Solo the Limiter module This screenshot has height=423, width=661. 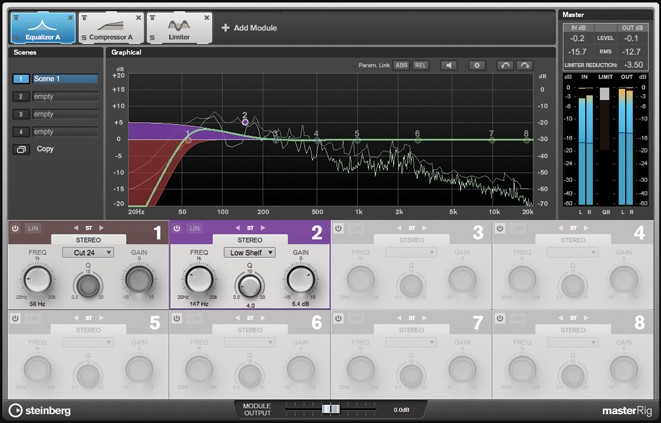tap(152, 38)
